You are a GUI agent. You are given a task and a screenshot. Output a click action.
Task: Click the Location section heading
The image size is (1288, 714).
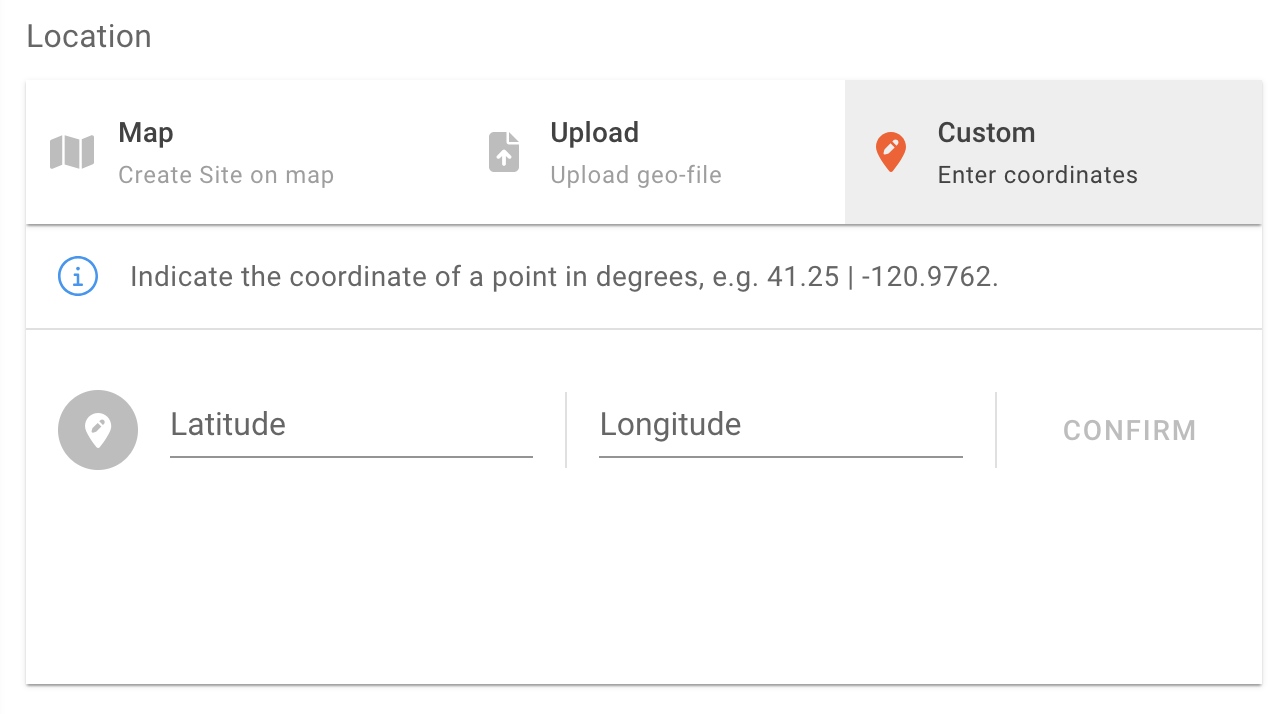[x=89, y=37]
